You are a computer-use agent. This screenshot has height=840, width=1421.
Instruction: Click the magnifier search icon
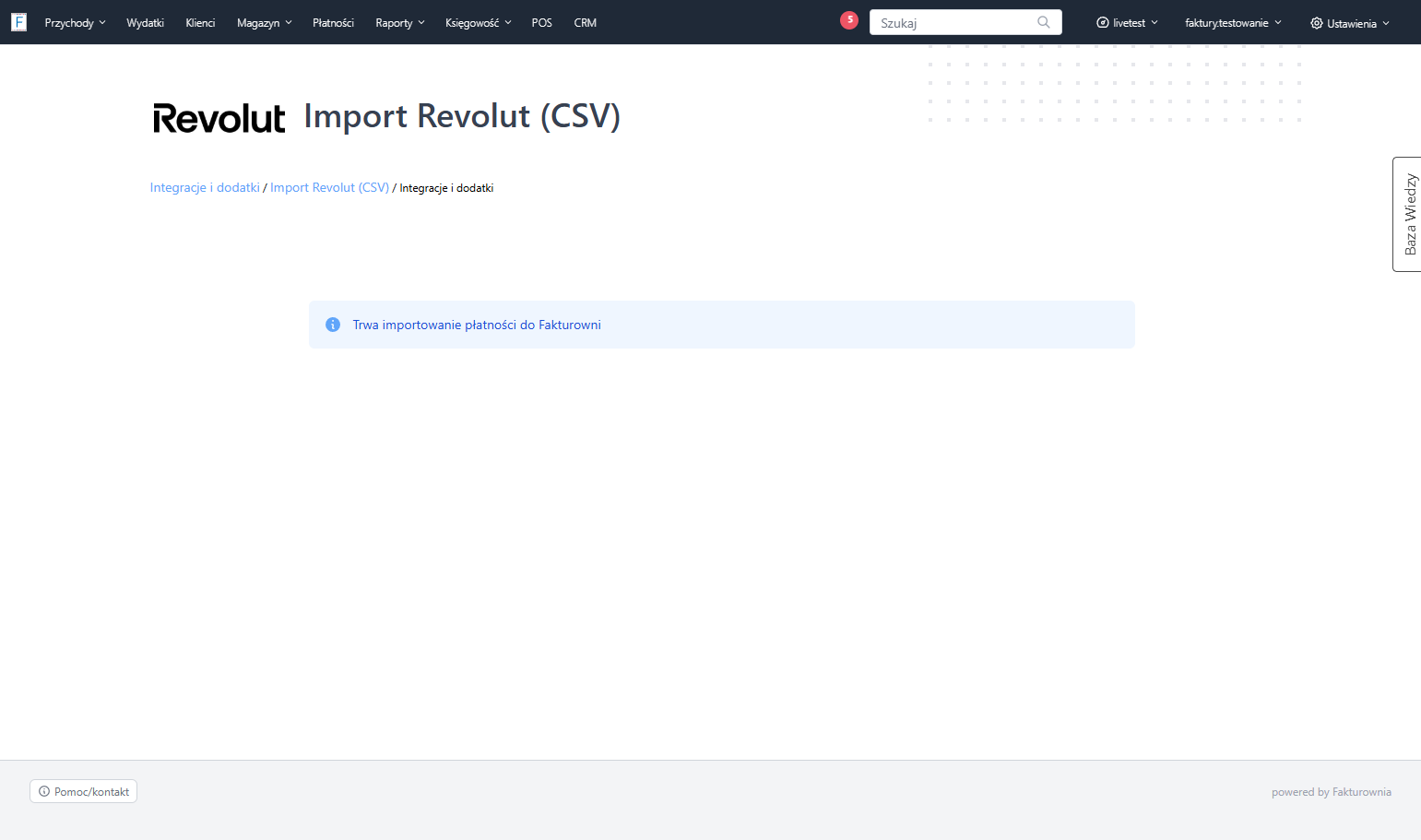1043,22
